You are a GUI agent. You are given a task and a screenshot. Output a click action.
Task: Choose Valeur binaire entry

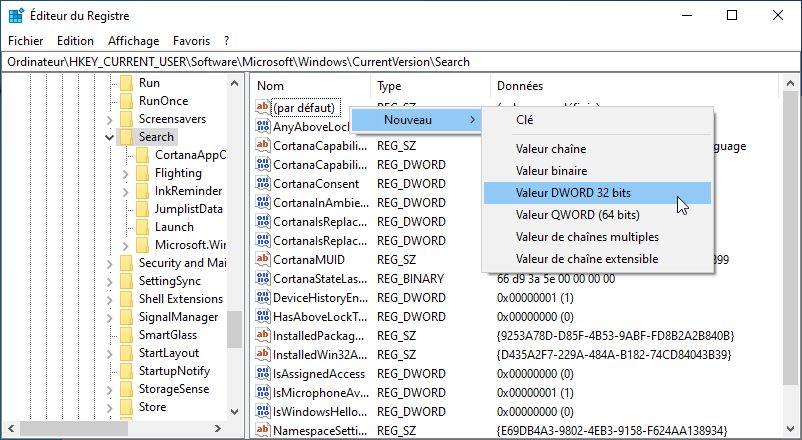[x=597, y=171]
